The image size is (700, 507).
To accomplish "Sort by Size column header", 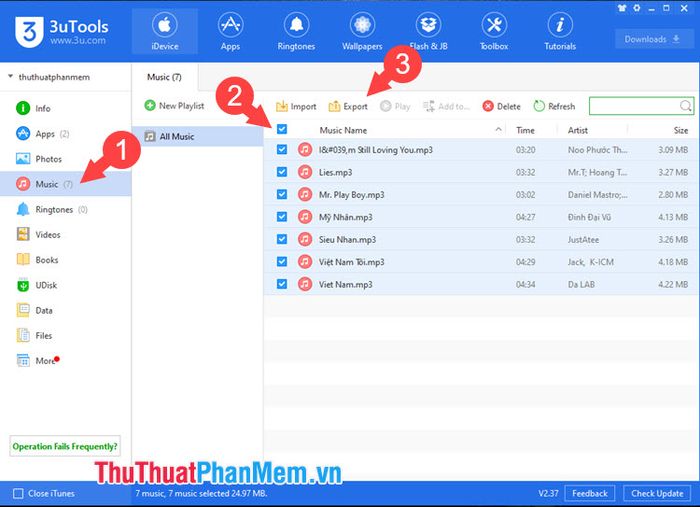I will pyautogui.click(x=681, y=130).
